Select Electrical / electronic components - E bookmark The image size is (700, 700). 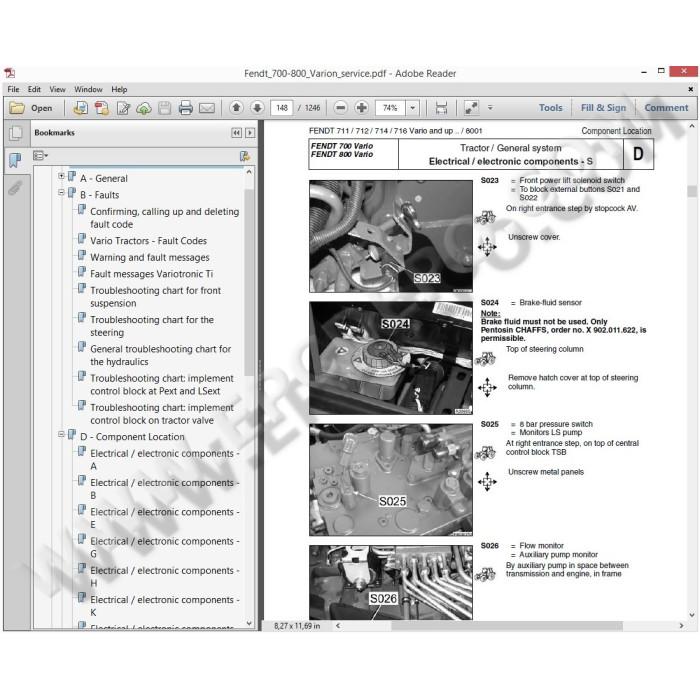[x=165, y=518]
